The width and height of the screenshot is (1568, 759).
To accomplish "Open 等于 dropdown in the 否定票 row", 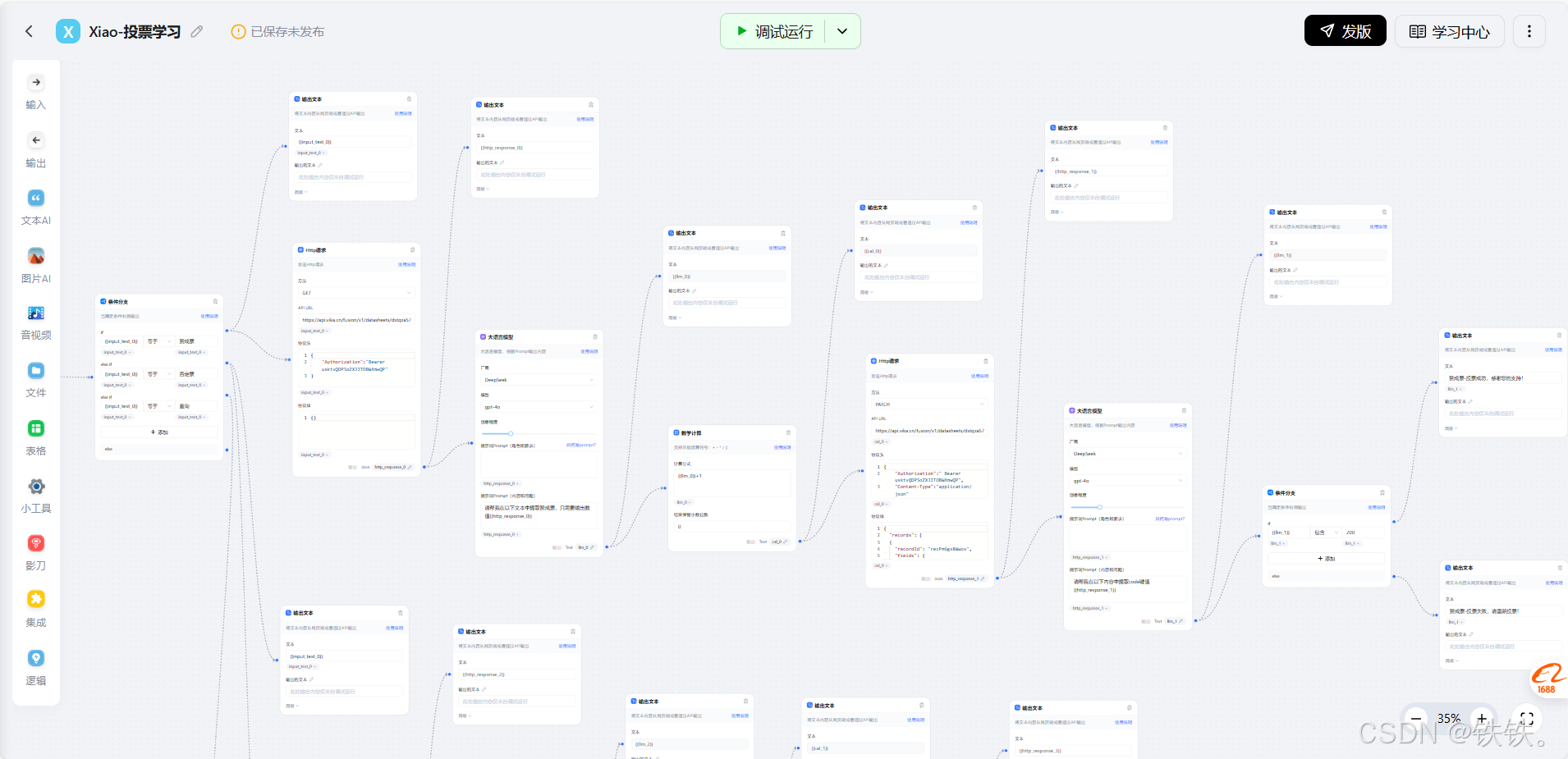I will point(158,374).
